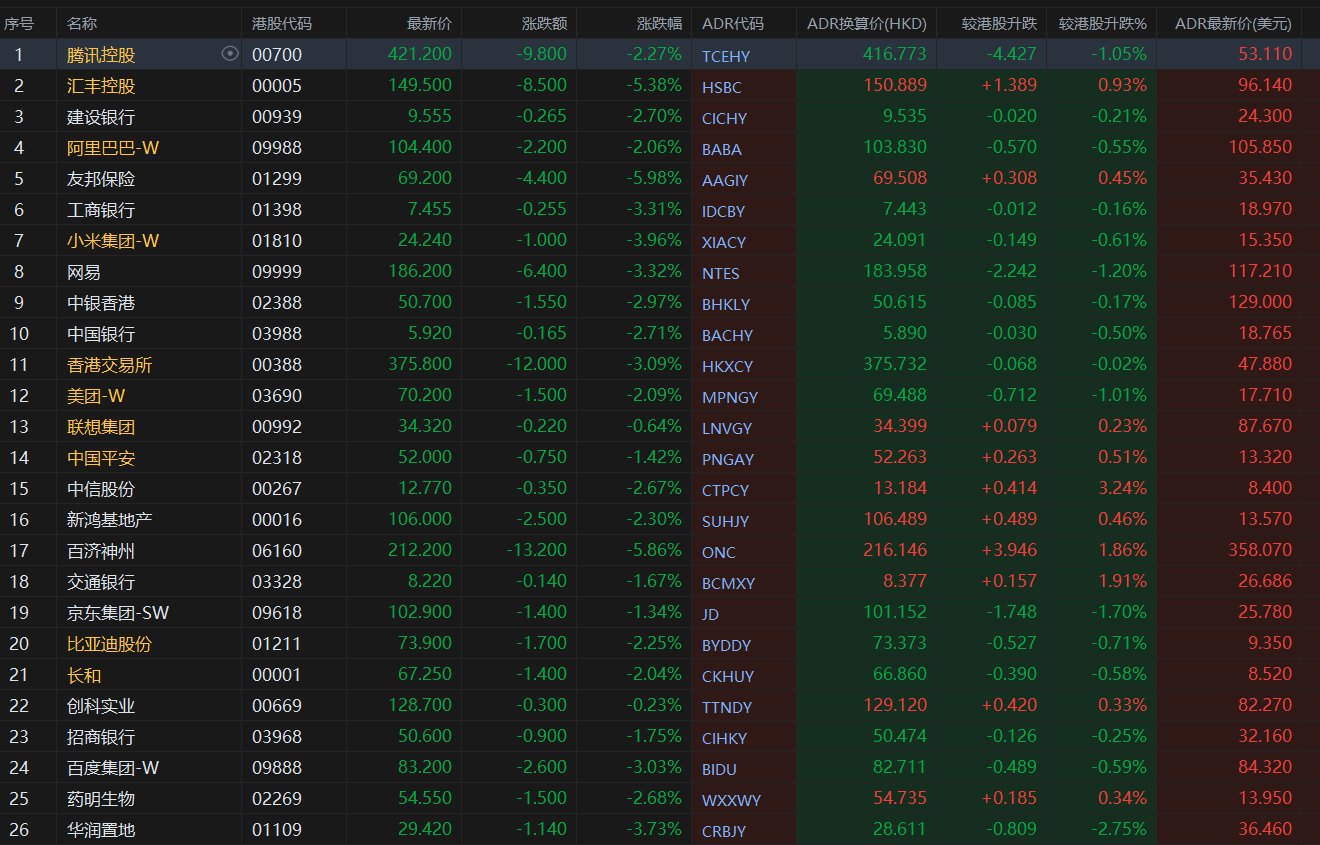Click the 较港股升跌 column header
This screenshot has height=845, width=1320.
coord(998,23)
